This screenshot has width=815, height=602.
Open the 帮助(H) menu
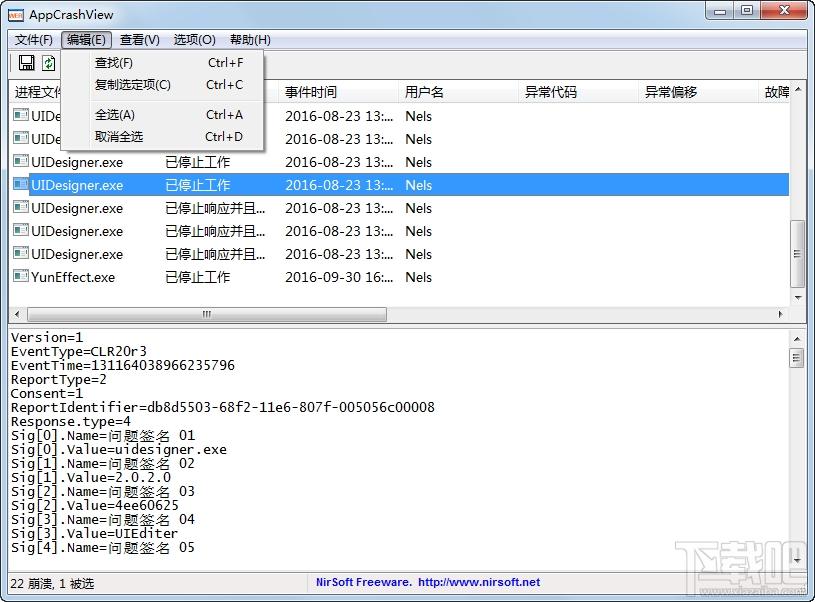[250, 40]
